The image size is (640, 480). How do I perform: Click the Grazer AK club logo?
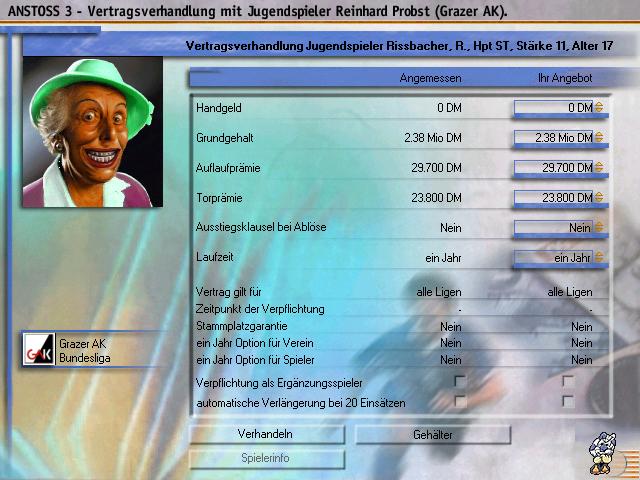tap(39, 349)
